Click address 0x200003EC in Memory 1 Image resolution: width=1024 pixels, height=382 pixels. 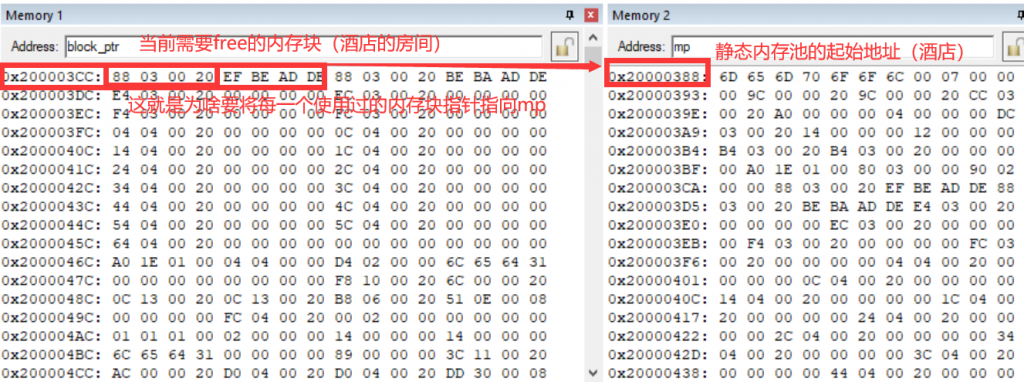(52, 114)
